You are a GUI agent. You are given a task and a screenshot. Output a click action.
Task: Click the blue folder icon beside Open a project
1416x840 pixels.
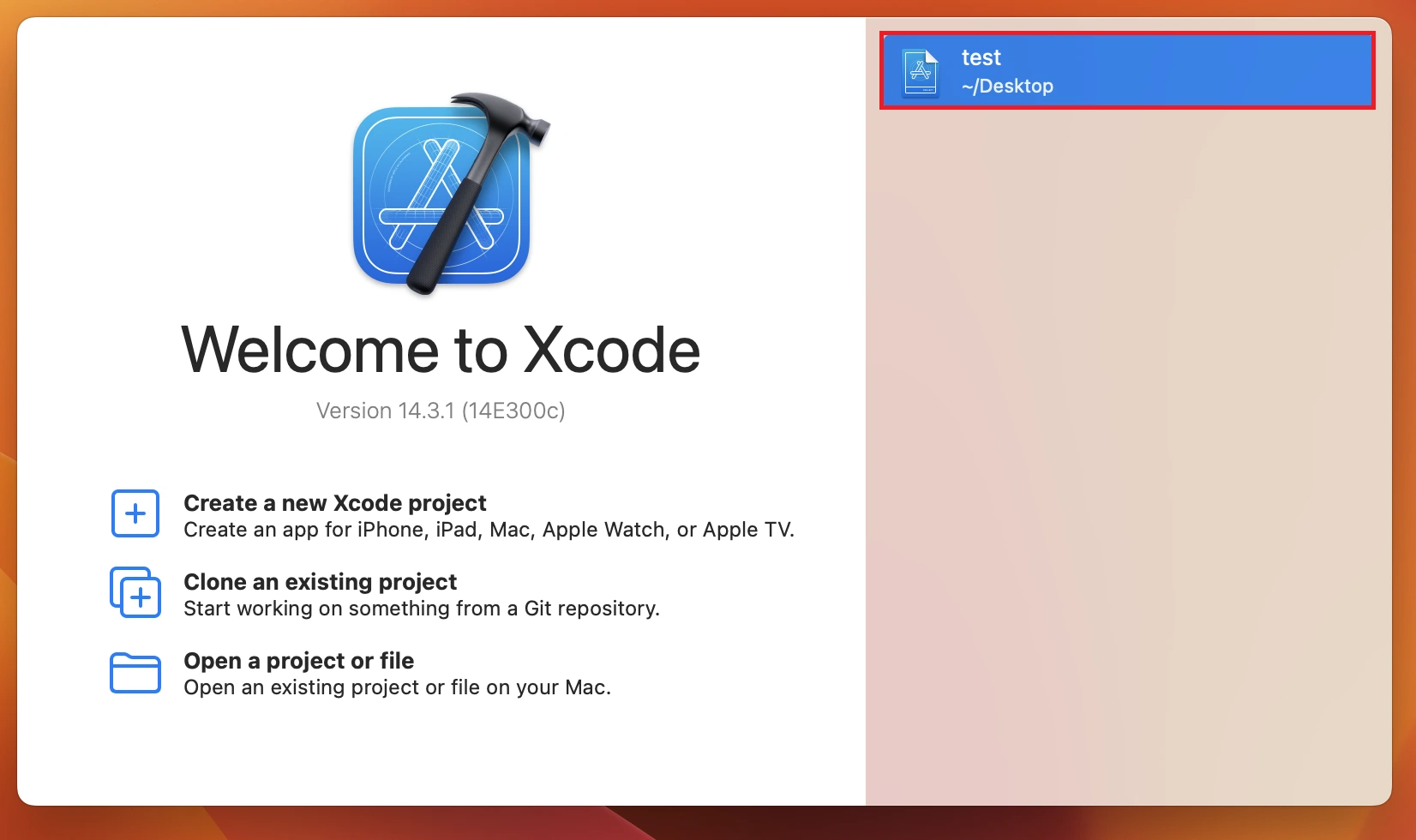135,674
